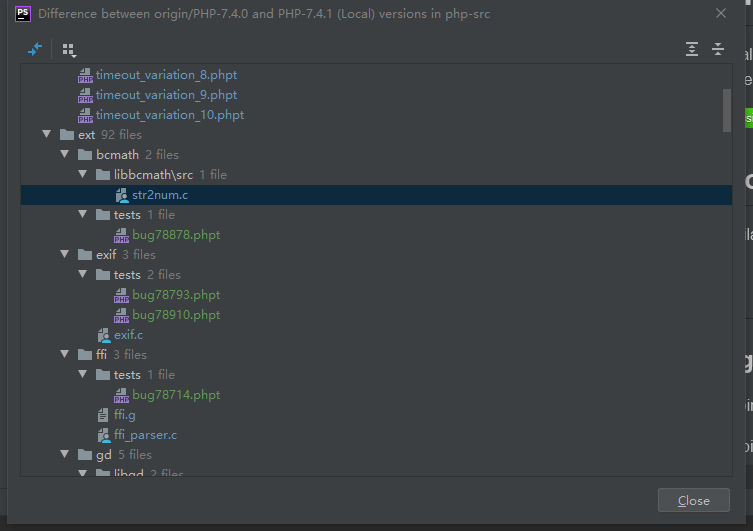
Task: Click the vertical scrollbar thumb
Action: (x=727, y=110)
